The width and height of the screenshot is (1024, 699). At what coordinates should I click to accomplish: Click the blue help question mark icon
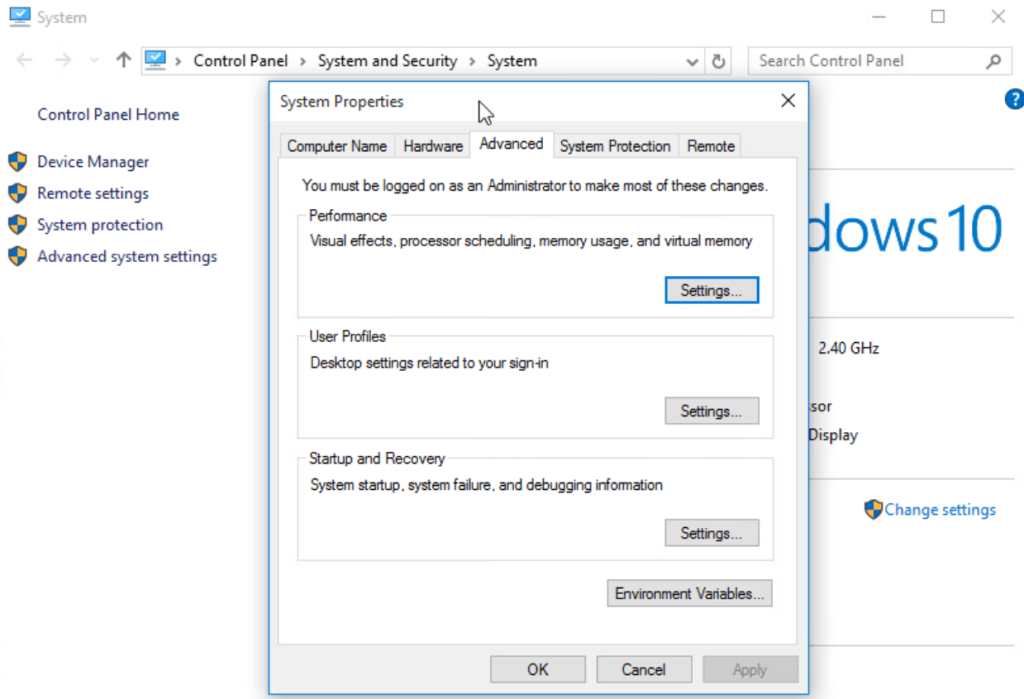tap(1013, 99)
